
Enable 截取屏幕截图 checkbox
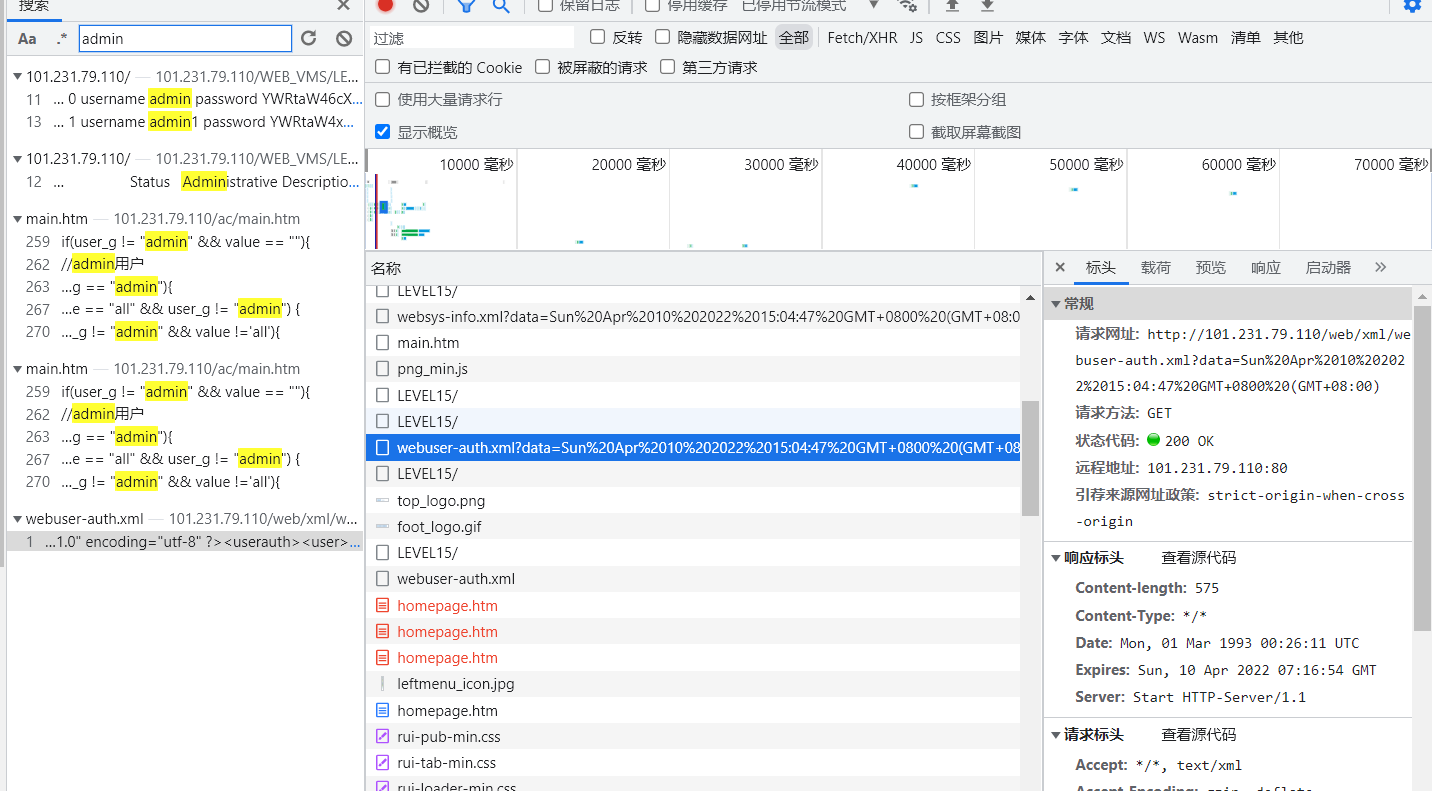click(916, 132)
